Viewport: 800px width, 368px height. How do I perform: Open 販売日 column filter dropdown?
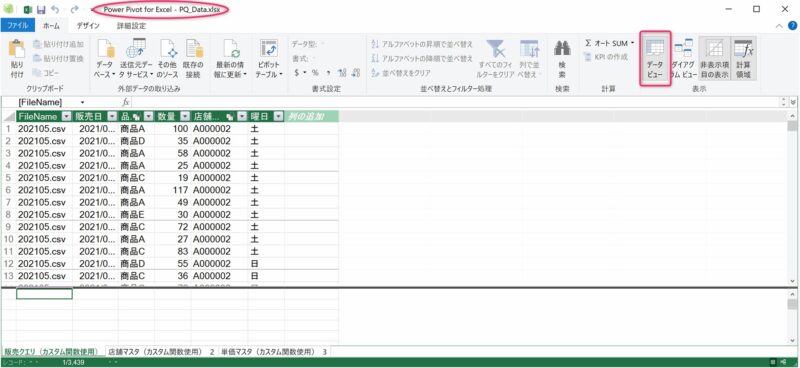[x=112, y=116]
